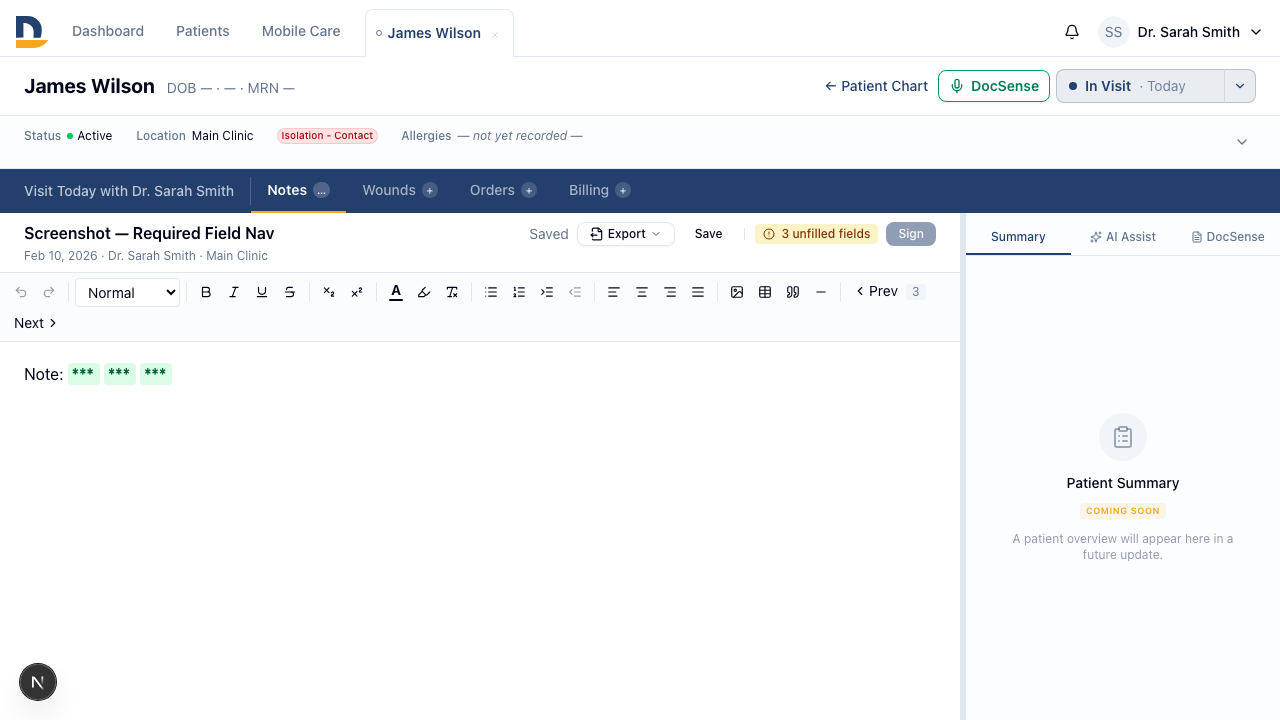Insert a numbered list

pos(519,292)
